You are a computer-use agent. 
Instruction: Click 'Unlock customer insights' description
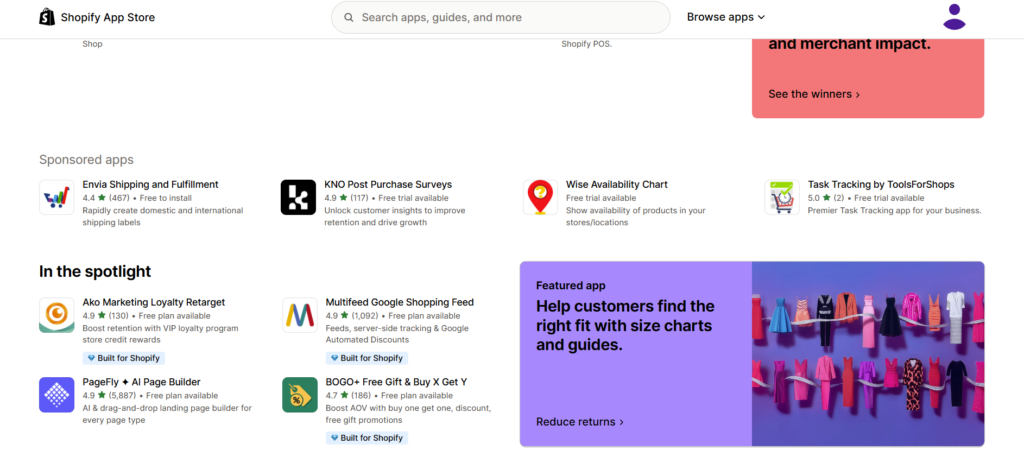pos(394,217)
